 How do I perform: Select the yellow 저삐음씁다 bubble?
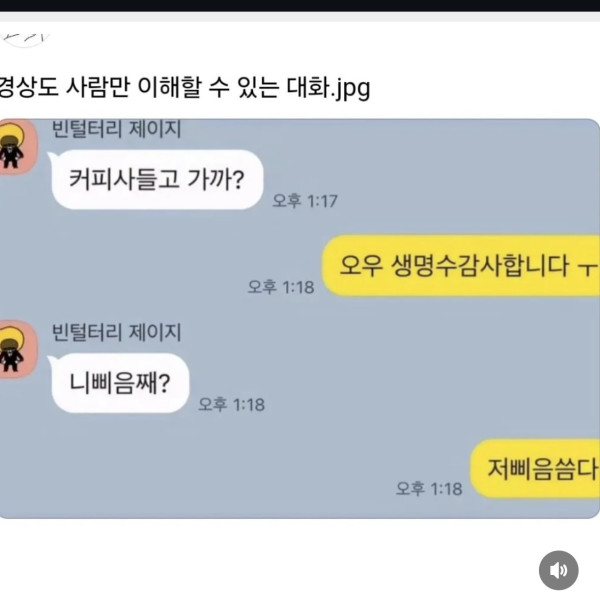tap(535, 468)
